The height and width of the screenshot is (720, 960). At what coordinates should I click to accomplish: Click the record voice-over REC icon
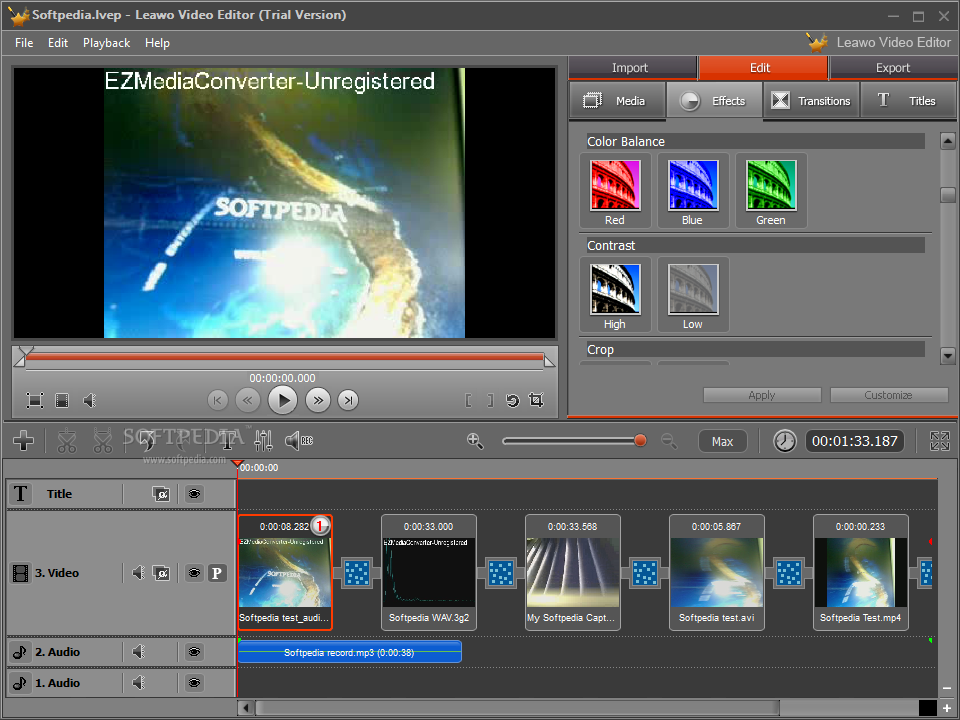click(x=299, y=440)
